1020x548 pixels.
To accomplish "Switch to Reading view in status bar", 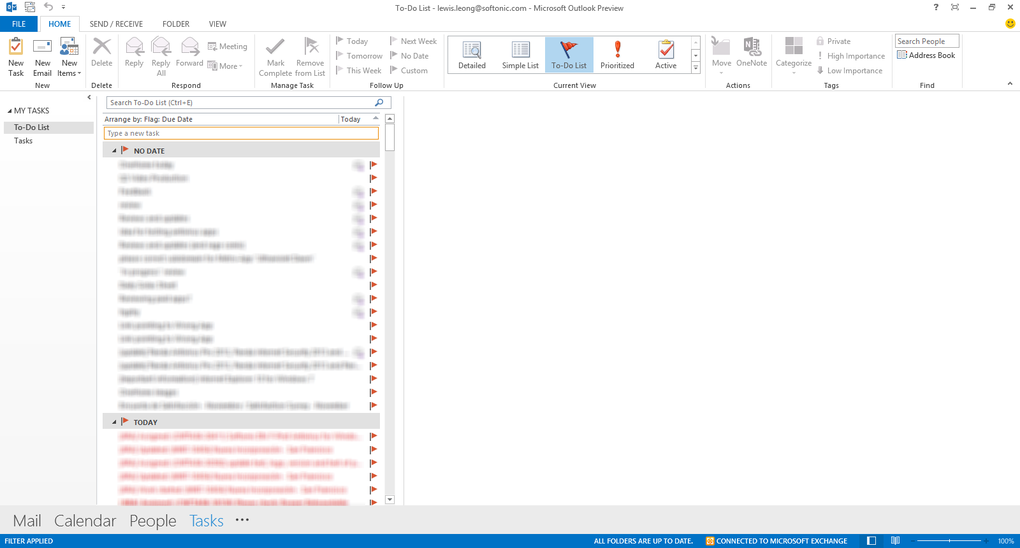I will [896, 541].
